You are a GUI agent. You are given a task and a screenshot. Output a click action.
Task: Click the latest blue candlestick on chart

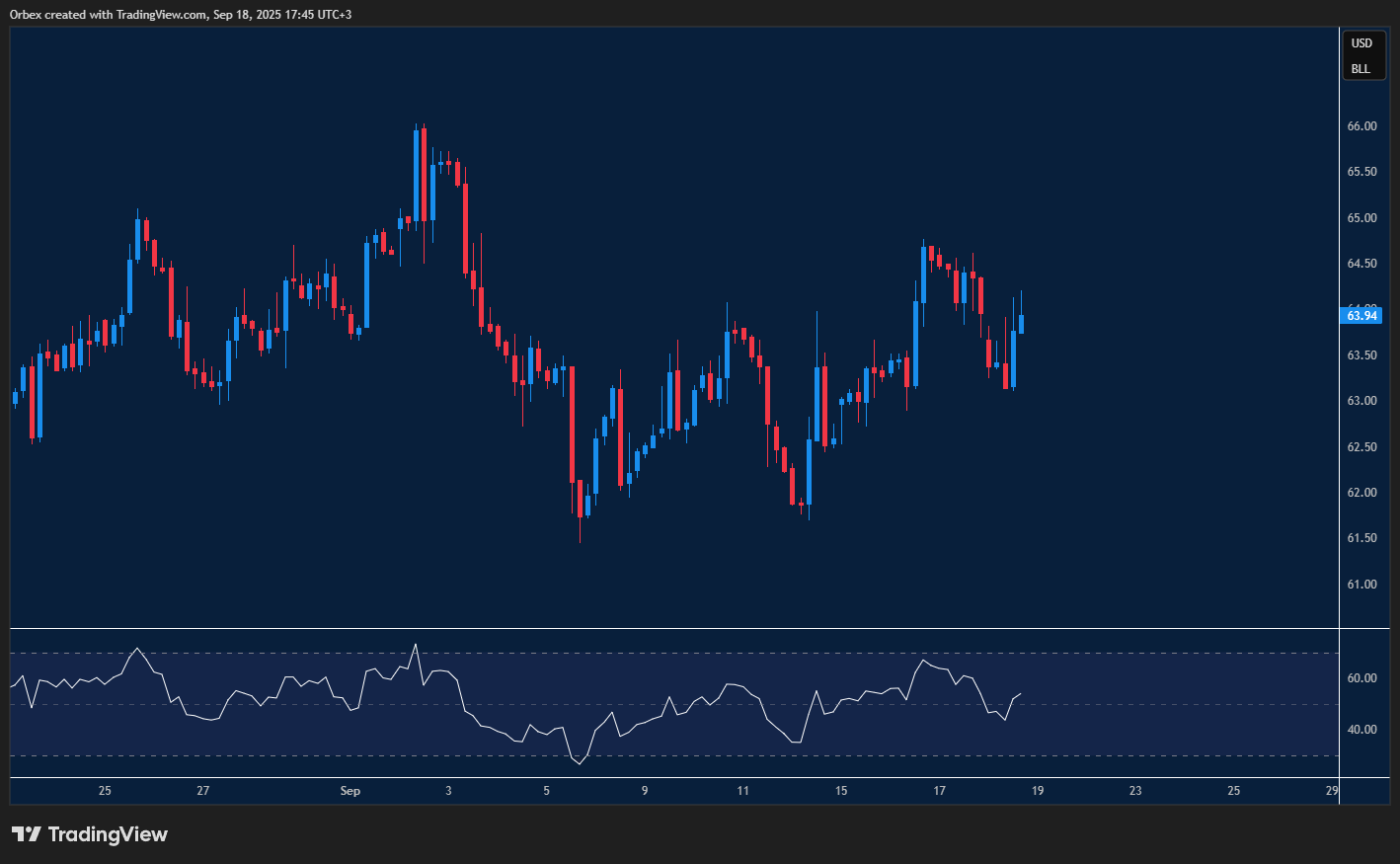pyautogui.click(x=1021, y=324)
